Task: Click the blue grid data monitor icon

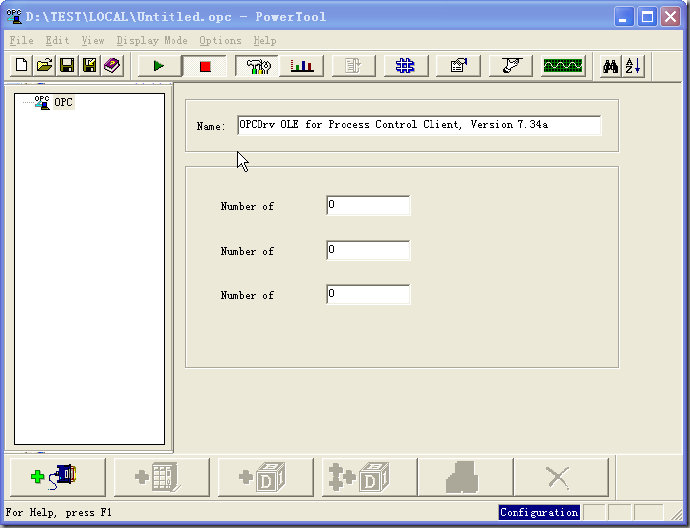Action: coord(406,66)
